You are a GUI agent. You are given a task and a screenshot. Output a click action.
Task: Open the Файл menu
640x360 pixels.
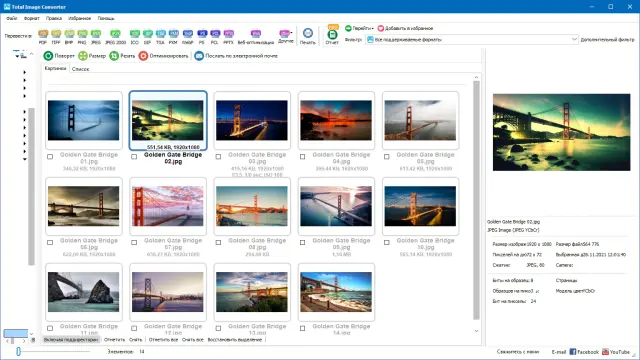click(x=11, y=18)
